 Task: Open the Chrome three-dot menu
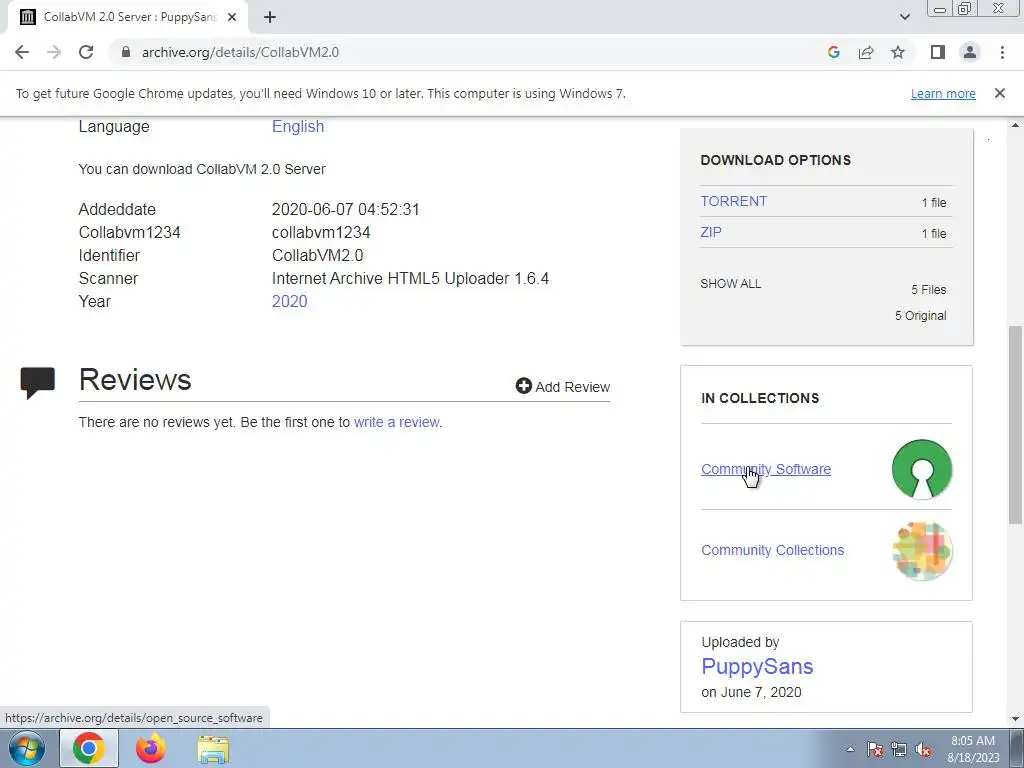[1002, 52]
